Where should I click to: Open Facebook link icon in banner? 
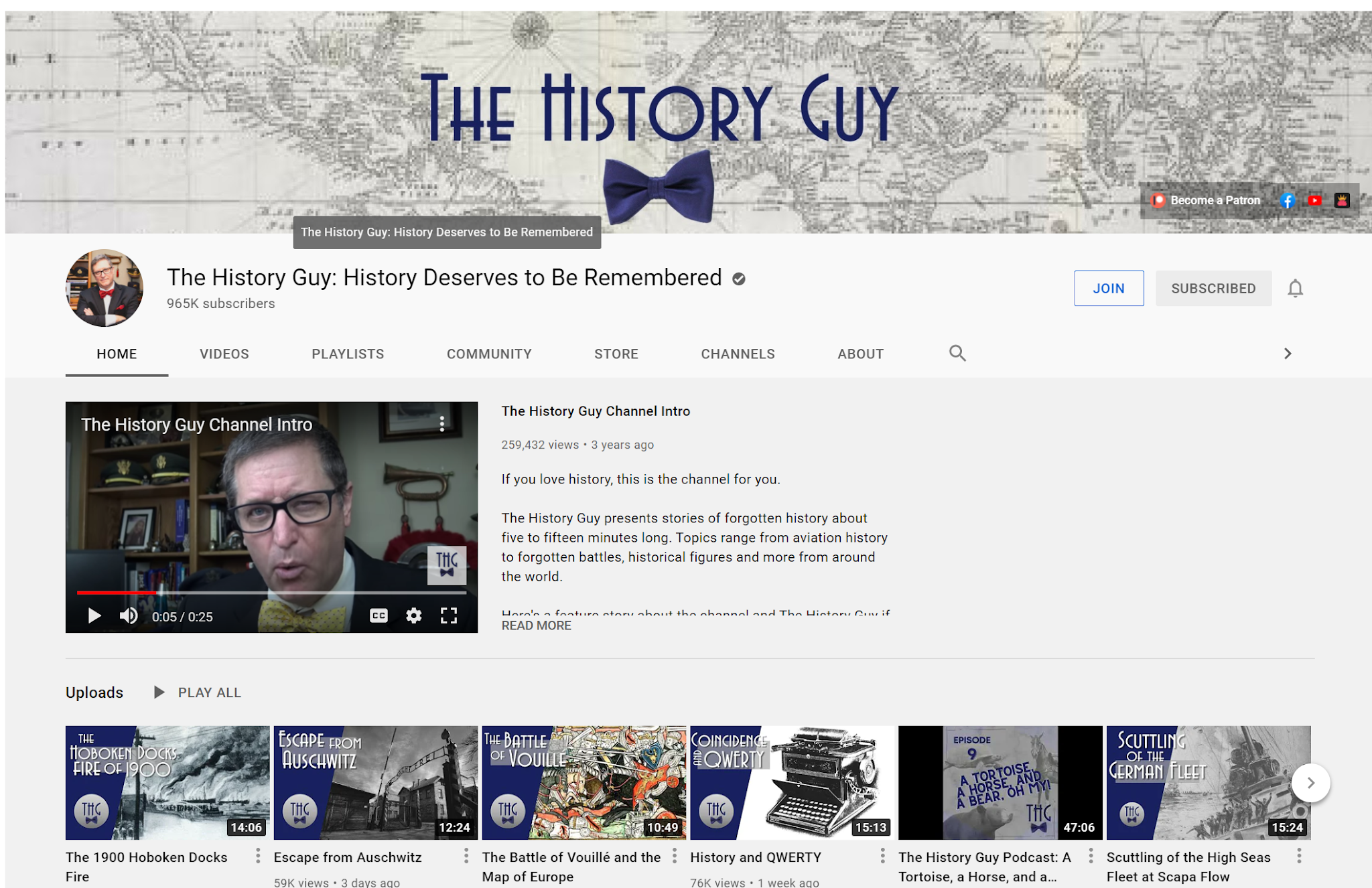(1287, 200)
